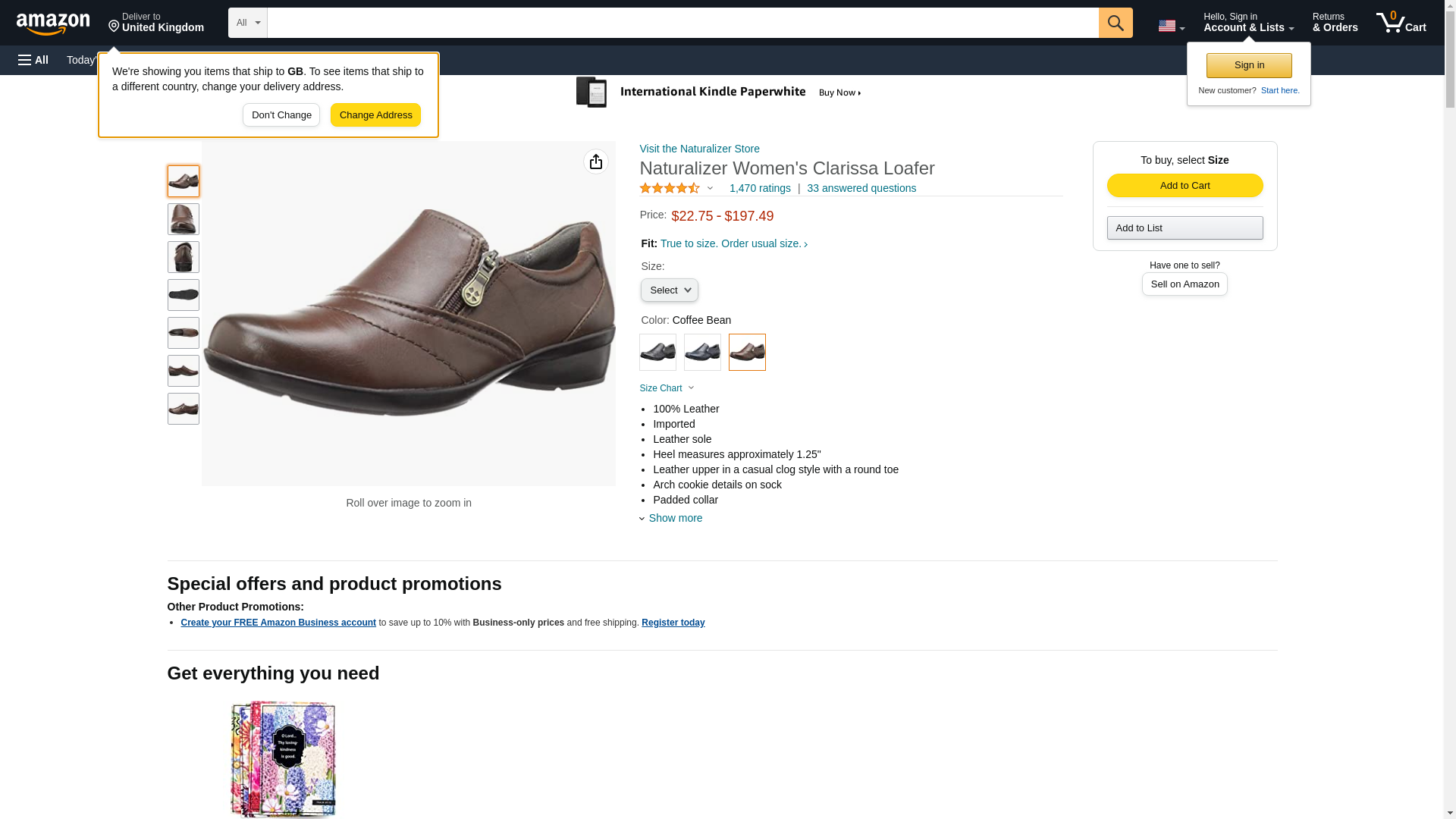1456x819 pixels.
Task: Click the second product thumbnail image
Action: 184,219
